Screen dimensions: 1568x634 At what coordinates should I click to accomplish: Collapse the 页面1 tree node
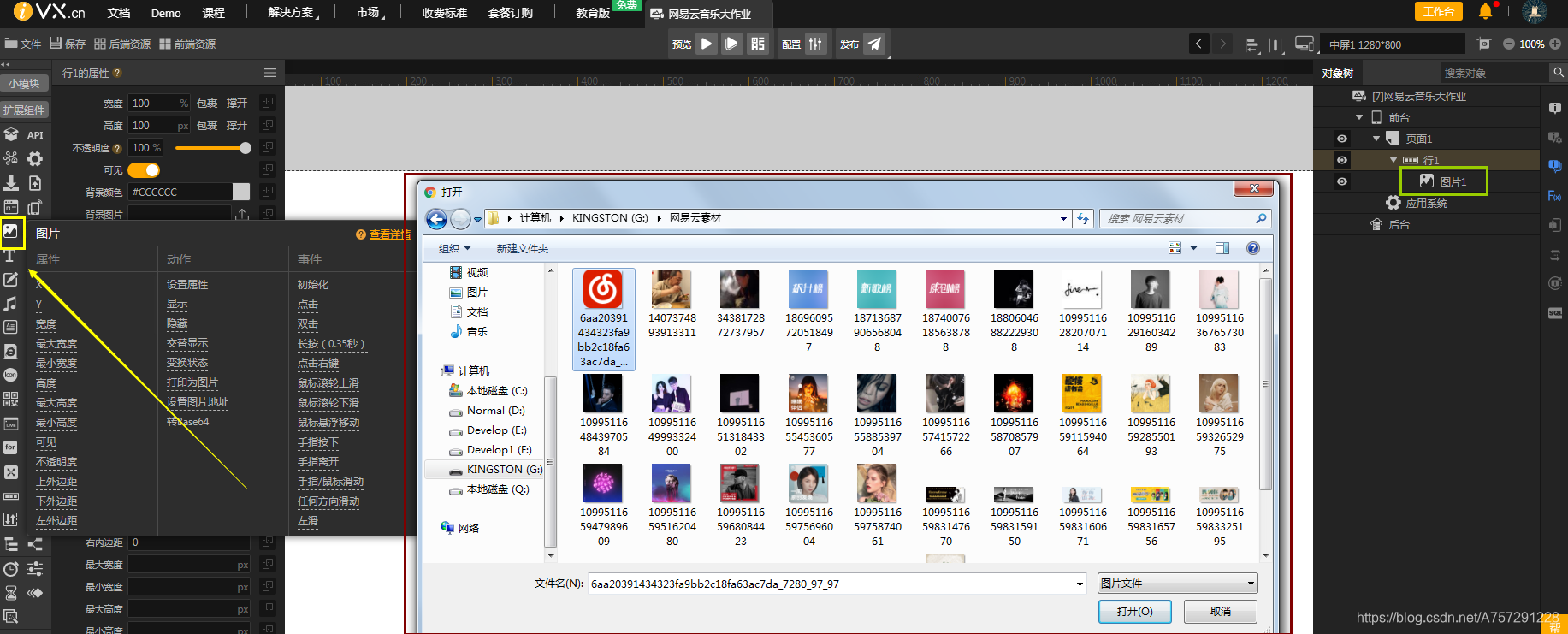pyautogui.click(x=1376, y=139)
